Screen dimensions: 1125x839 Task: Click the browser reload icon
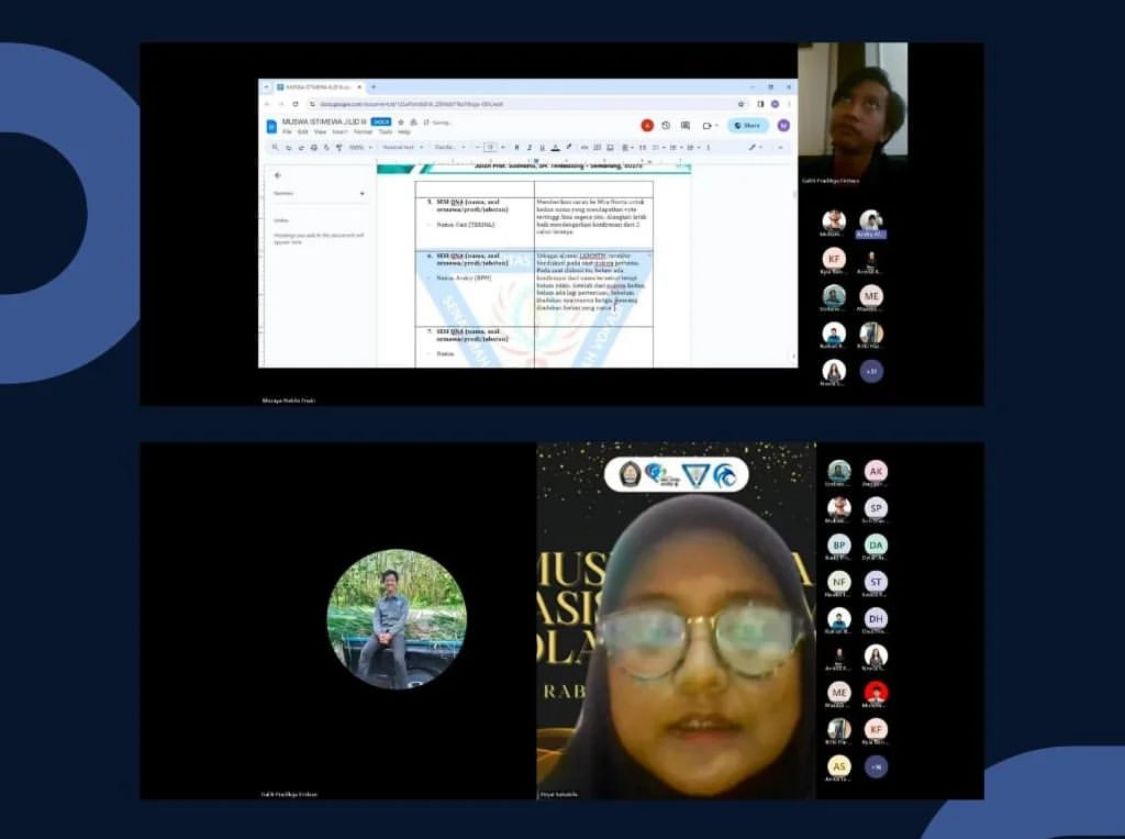tap(295, 104)
